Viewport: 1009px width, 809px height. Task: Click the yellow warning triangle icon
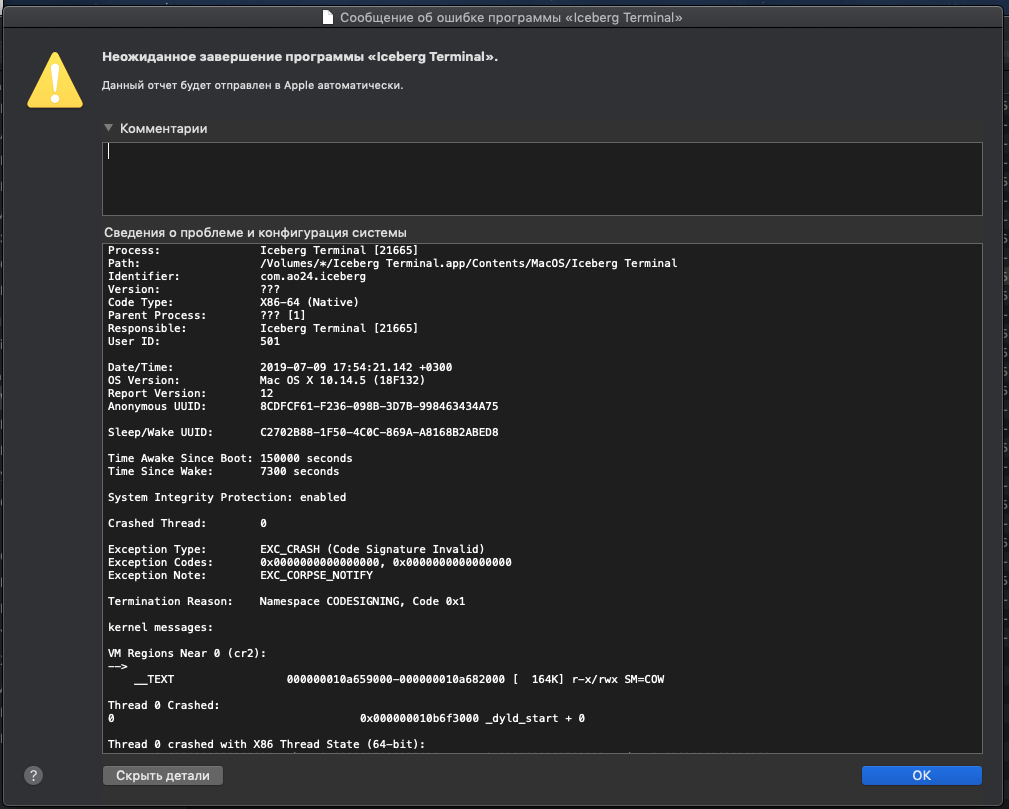point(57,78)
